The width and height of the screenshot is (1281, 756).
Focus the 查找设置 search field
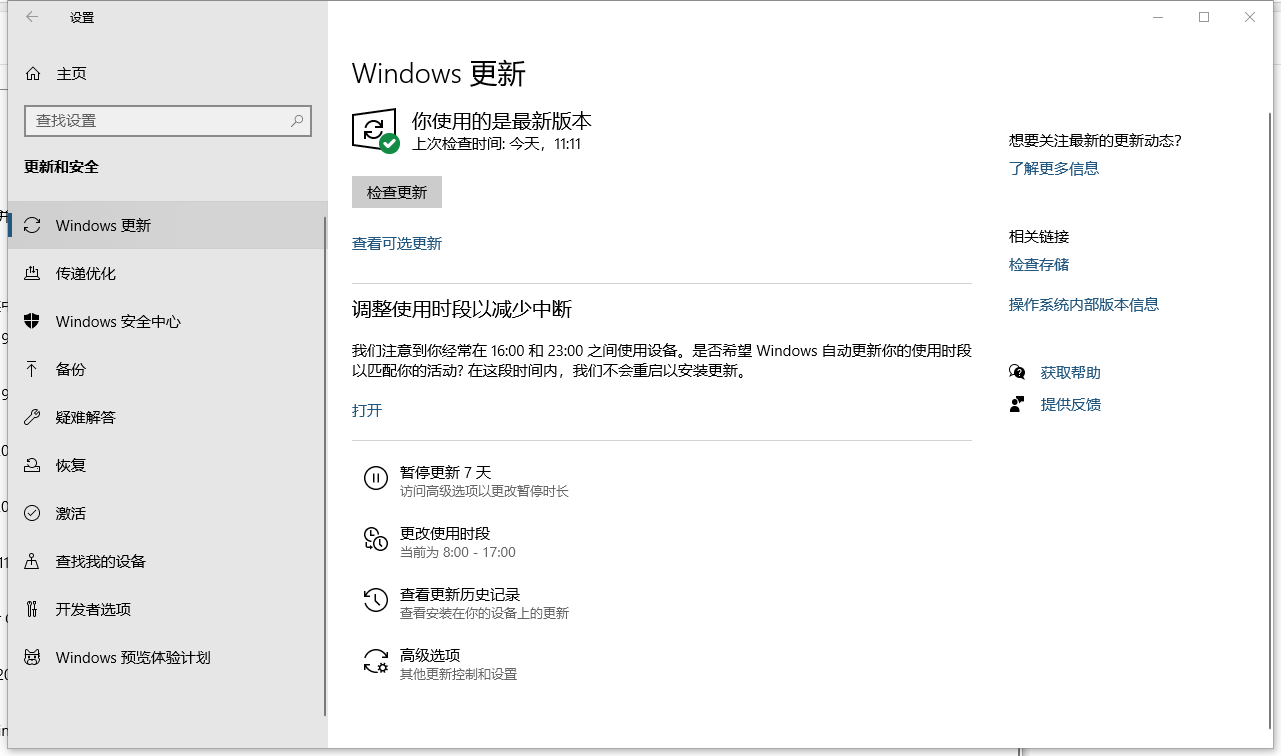click(x=168, y=121)
